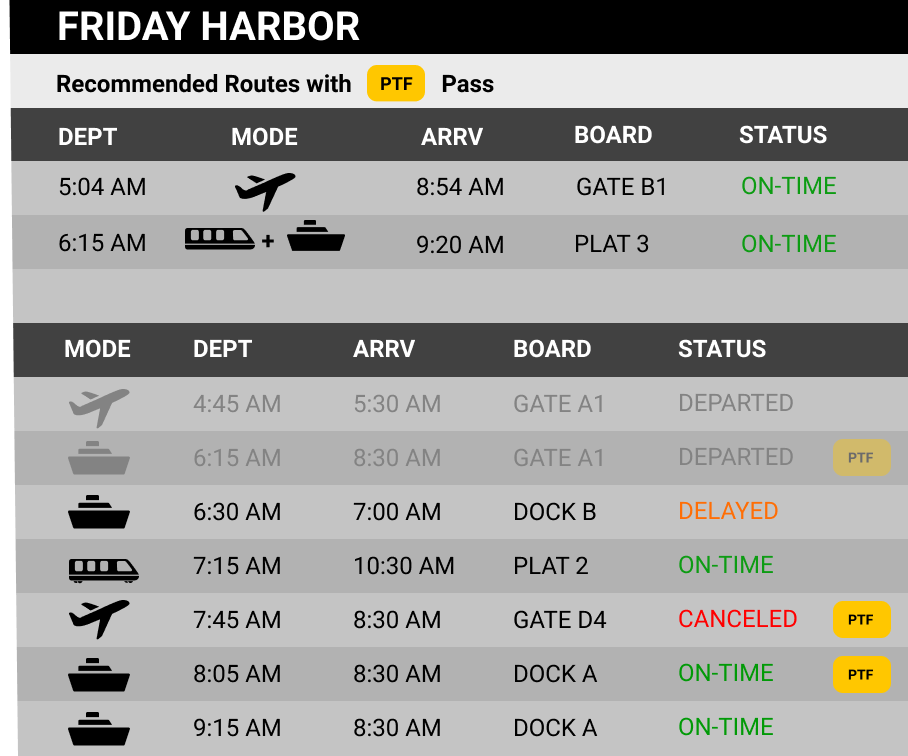Click the PTF badge on 8:05 AM DOCK A row
908x756 pixels.
point(861,674)
